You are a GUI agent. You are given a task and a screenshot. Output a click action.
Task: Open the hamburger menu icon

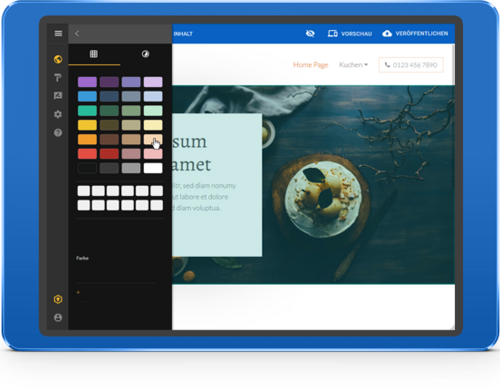58,33
